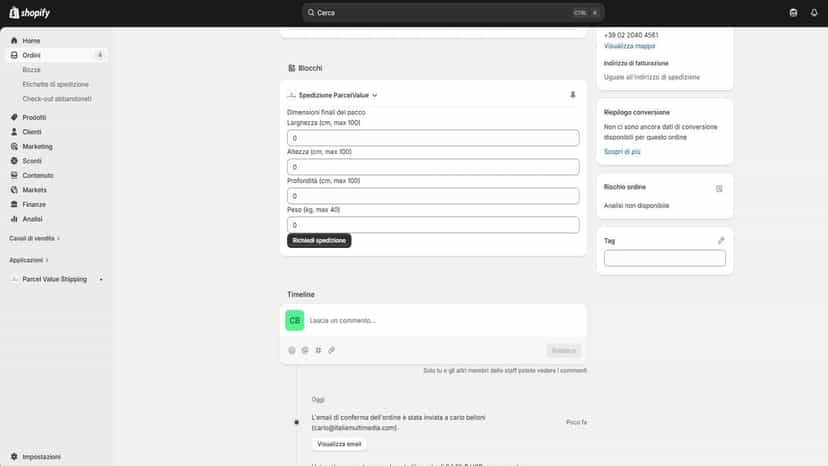Image resolution: width=828 pixels, height=466 pixels.
Task: Open Marketing section
Action: pos(37,146)
